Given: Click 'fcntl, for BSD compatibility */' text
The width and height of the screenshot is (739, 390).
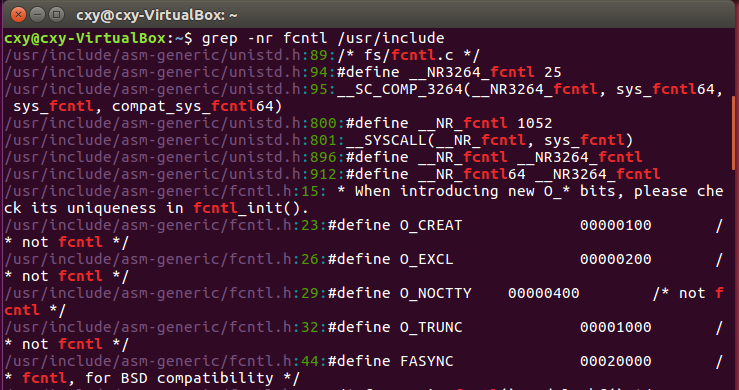Looking at the screenshot, I should 161,378.
